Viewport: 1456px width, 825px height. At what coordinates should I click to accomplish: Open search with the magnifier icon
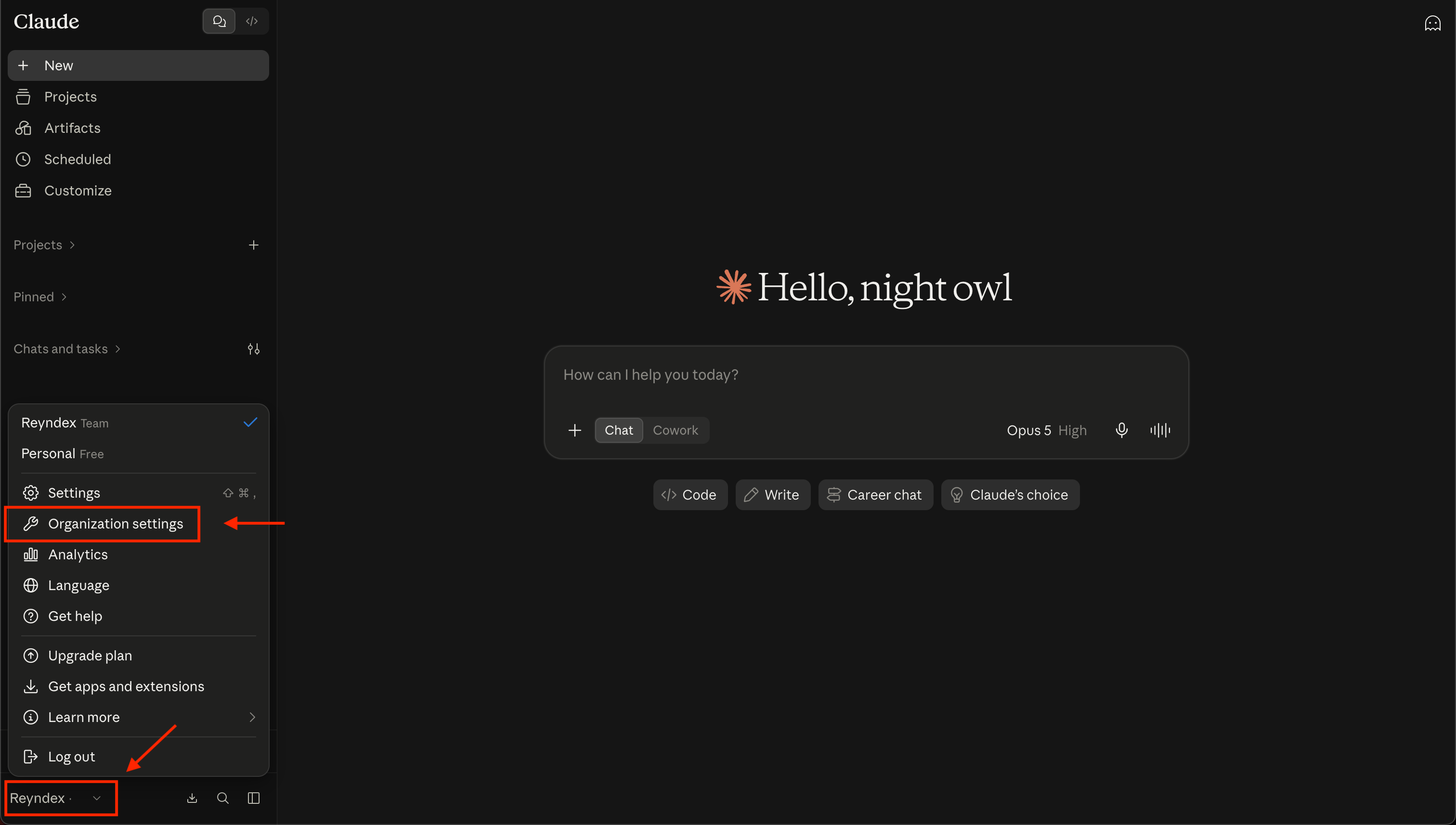tap(223, 798)
